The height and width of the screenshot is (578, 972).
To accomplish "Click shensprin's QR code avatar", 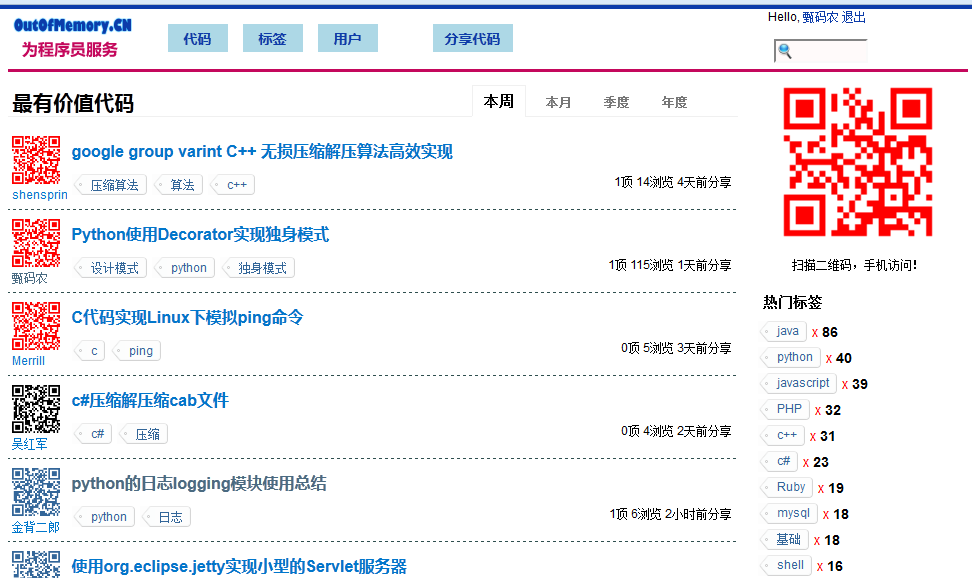I will coord(37,160).
